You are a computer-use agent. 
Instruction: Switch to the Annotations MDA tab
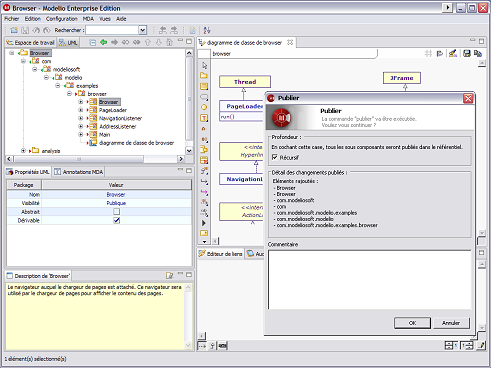(79, 172)
